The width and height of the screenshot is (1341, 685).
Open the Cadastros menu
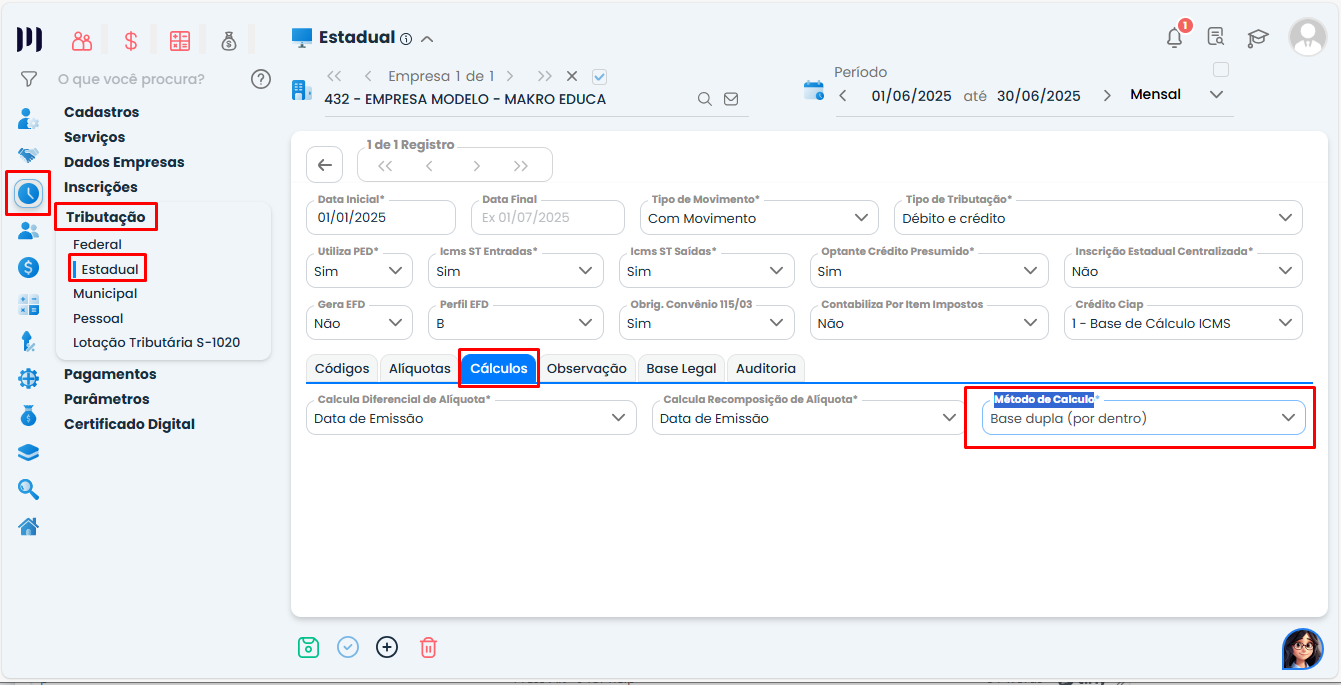click(102, 112)
